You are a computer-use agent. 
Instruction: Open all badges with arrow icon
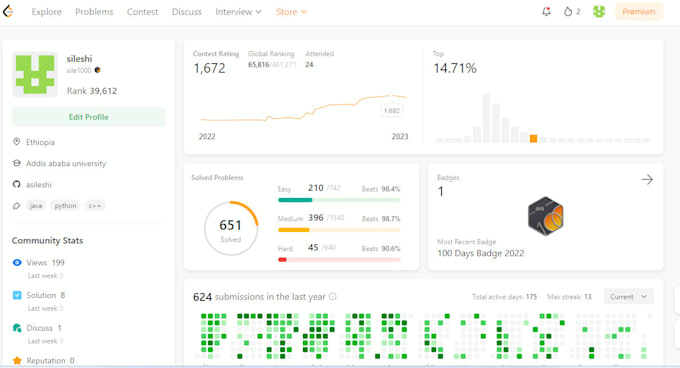point(647,179)
